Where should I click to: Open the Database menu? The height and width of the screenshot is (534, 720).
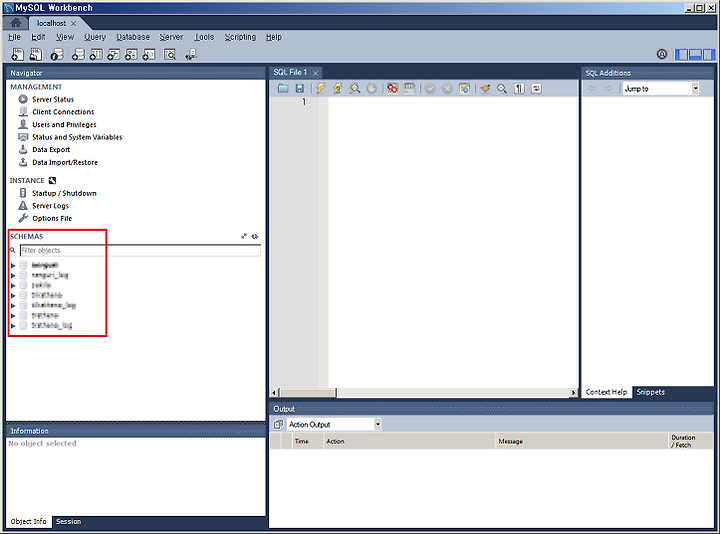(133, 37)
